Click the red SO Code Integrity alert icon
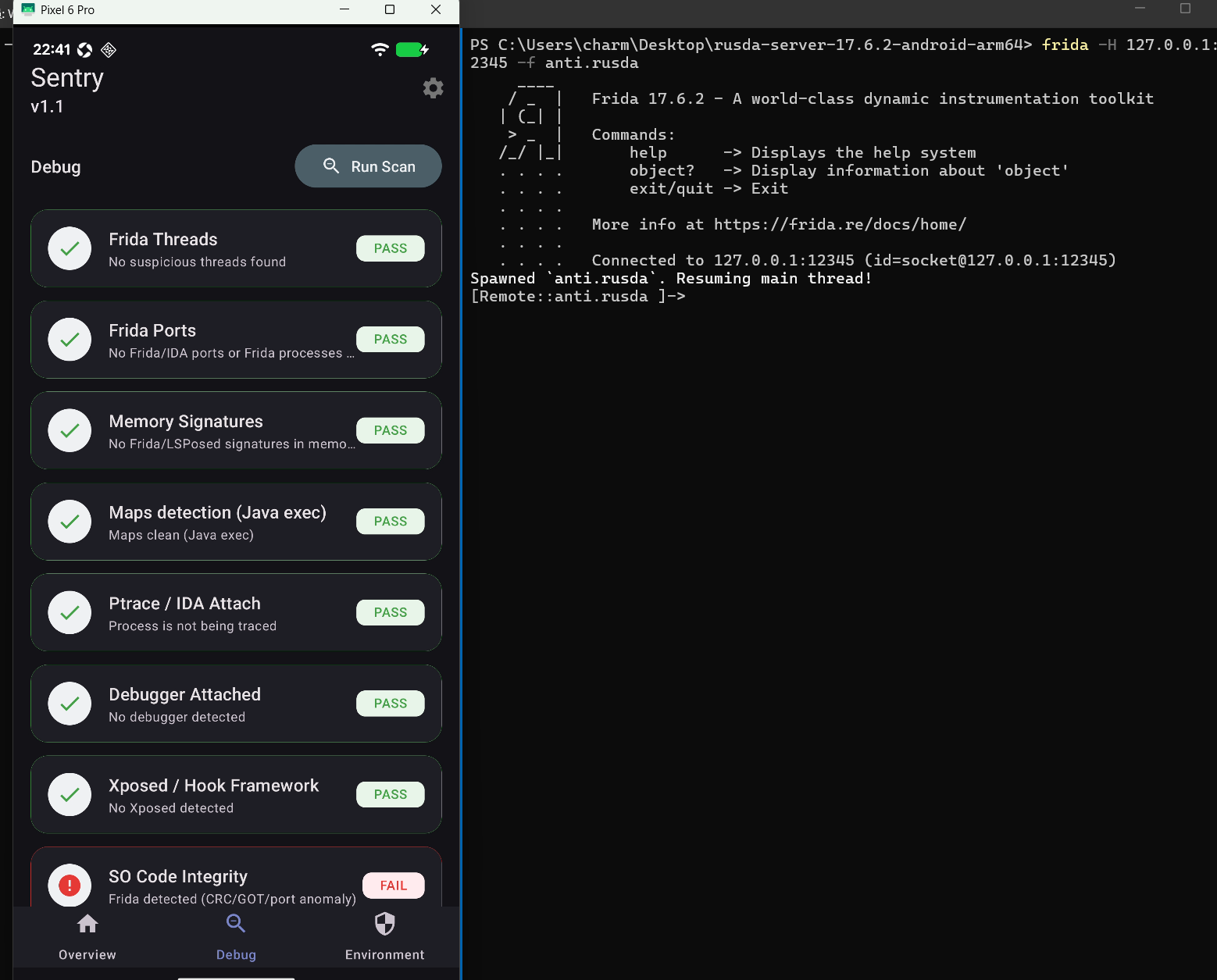Viewport: 1217px width, 980px height. 70,886
